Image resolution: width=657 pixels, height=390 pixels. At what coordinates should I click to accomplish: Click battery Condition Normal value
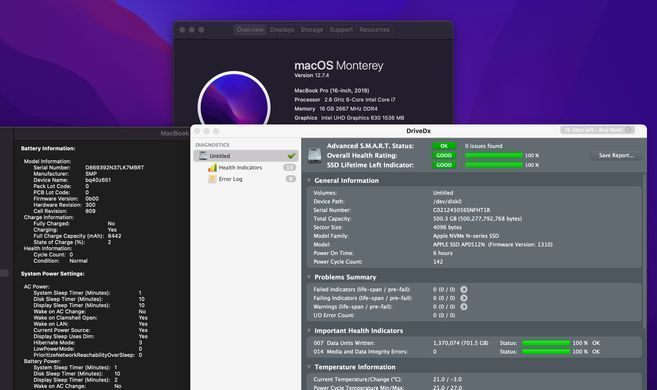pos(78,261)
